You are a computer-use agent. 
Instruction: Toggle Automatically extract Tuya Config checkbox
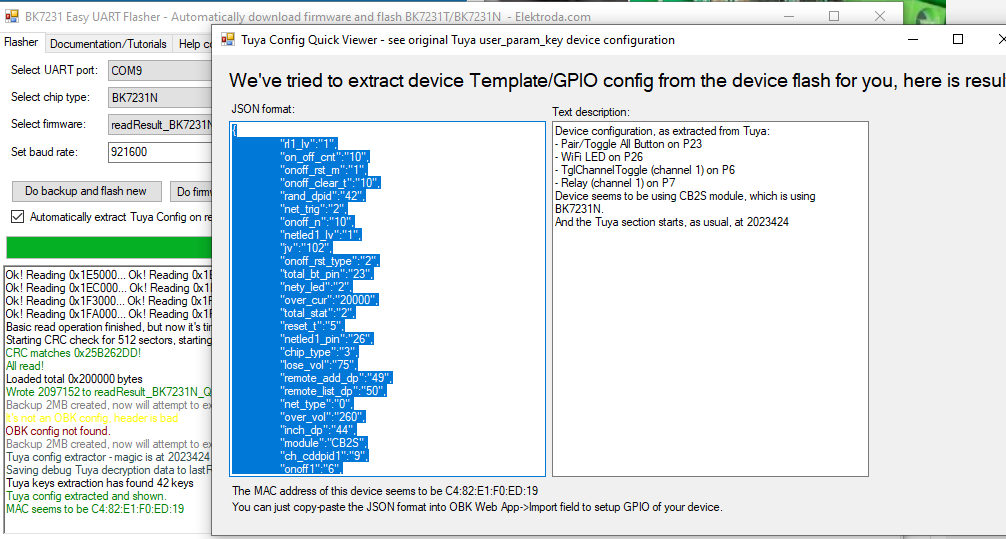[17, 217]
